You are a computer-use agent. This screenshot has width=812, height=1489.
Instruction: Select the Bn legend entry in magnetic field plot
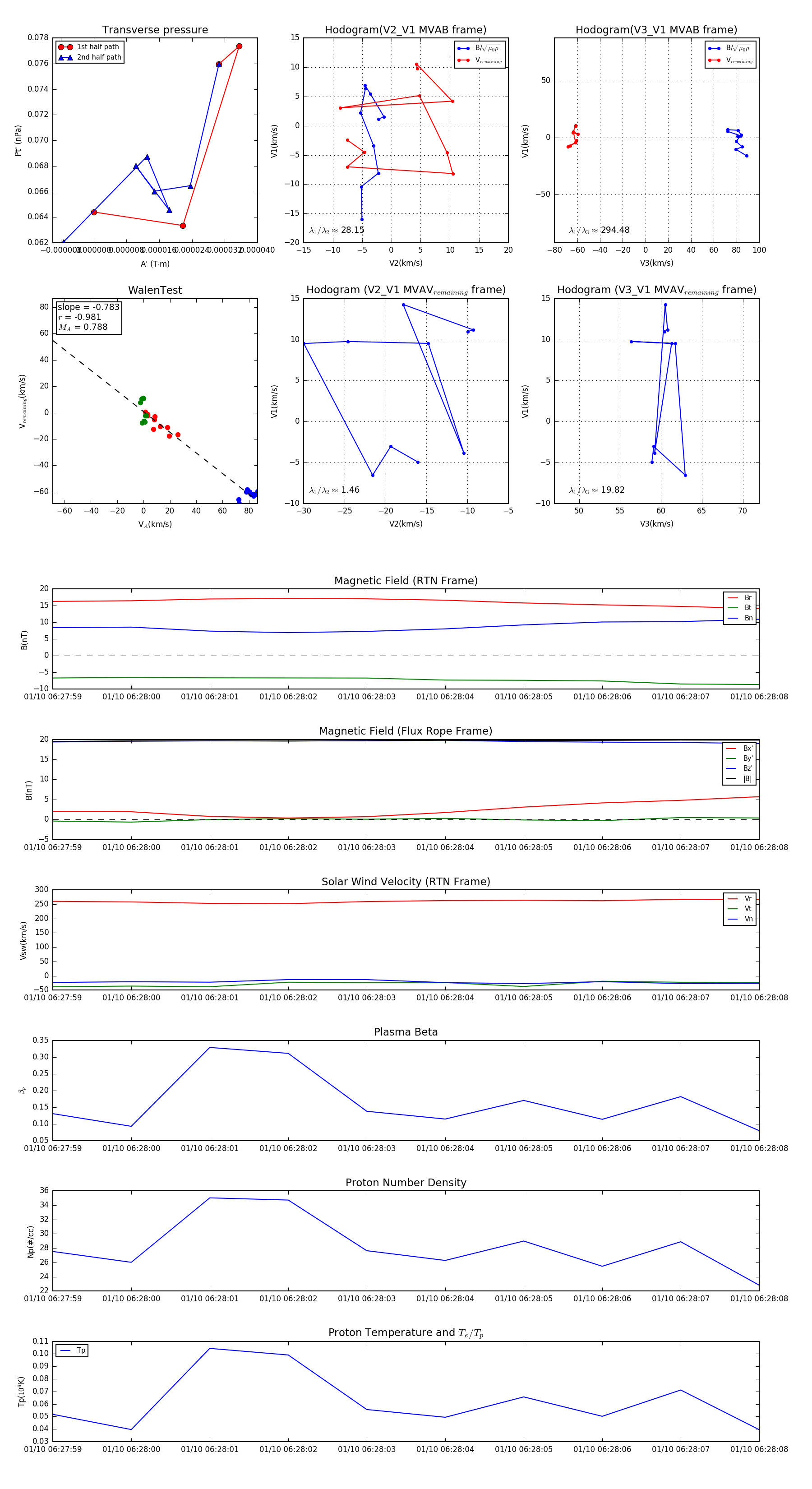[740, 618]
